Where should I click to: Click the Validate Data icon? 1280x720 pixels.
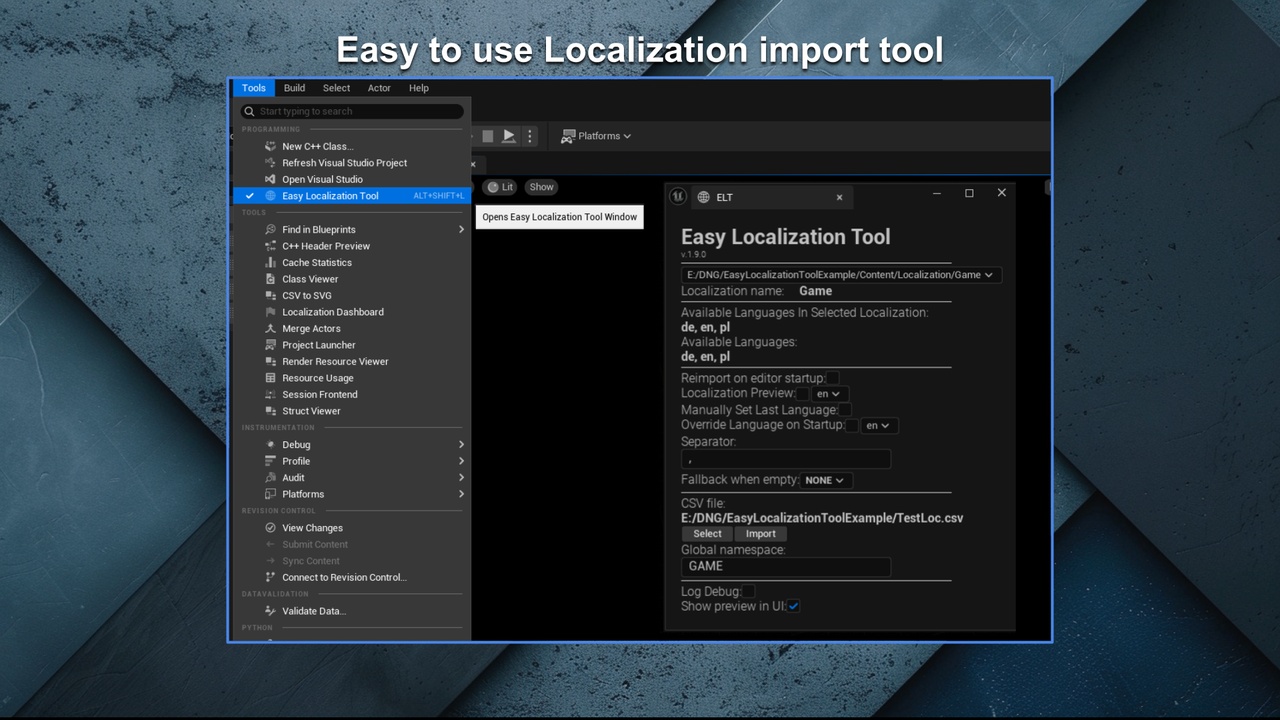270,611
